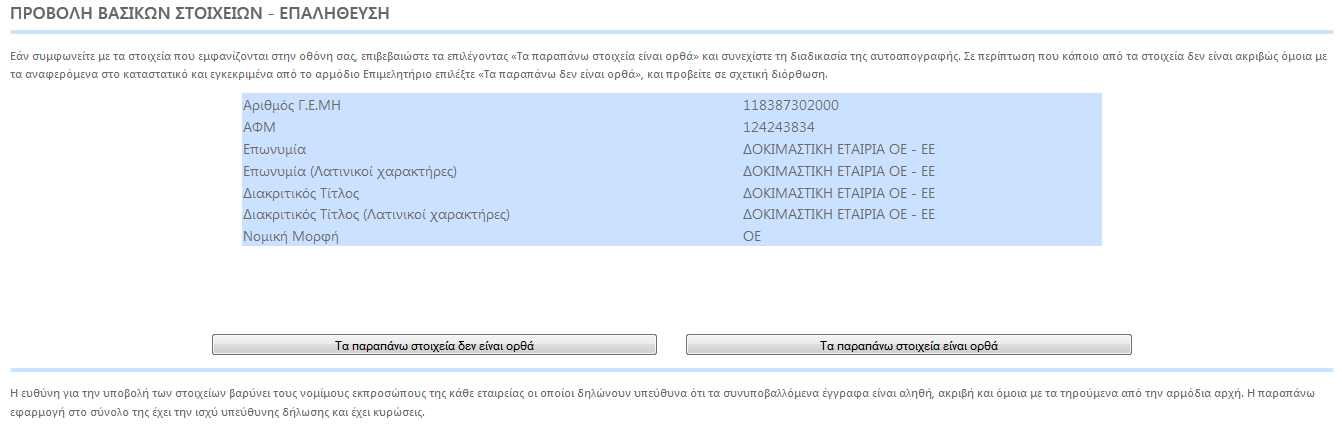Click the 'Νομική Μορφή' field label
This screenshot has width=1342, height=424.
[x=291, y=237]
